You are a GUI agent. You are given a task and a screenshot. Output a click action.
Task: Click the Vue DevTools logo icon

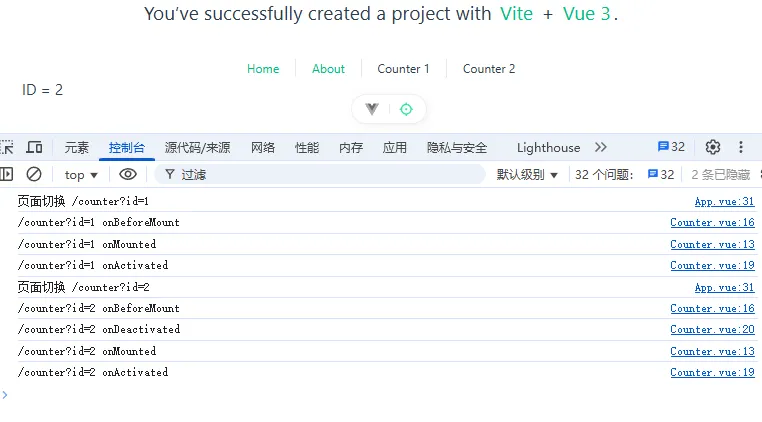372,109
